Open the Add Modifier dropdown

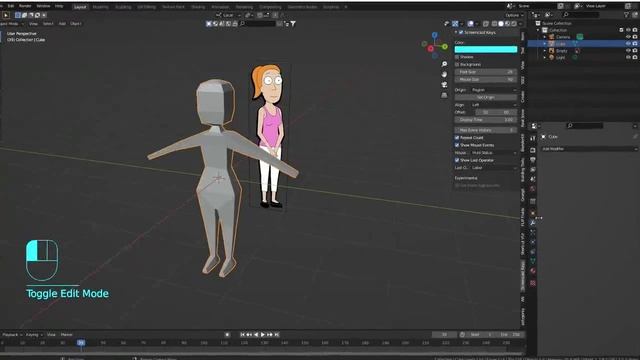click(589, 149)
